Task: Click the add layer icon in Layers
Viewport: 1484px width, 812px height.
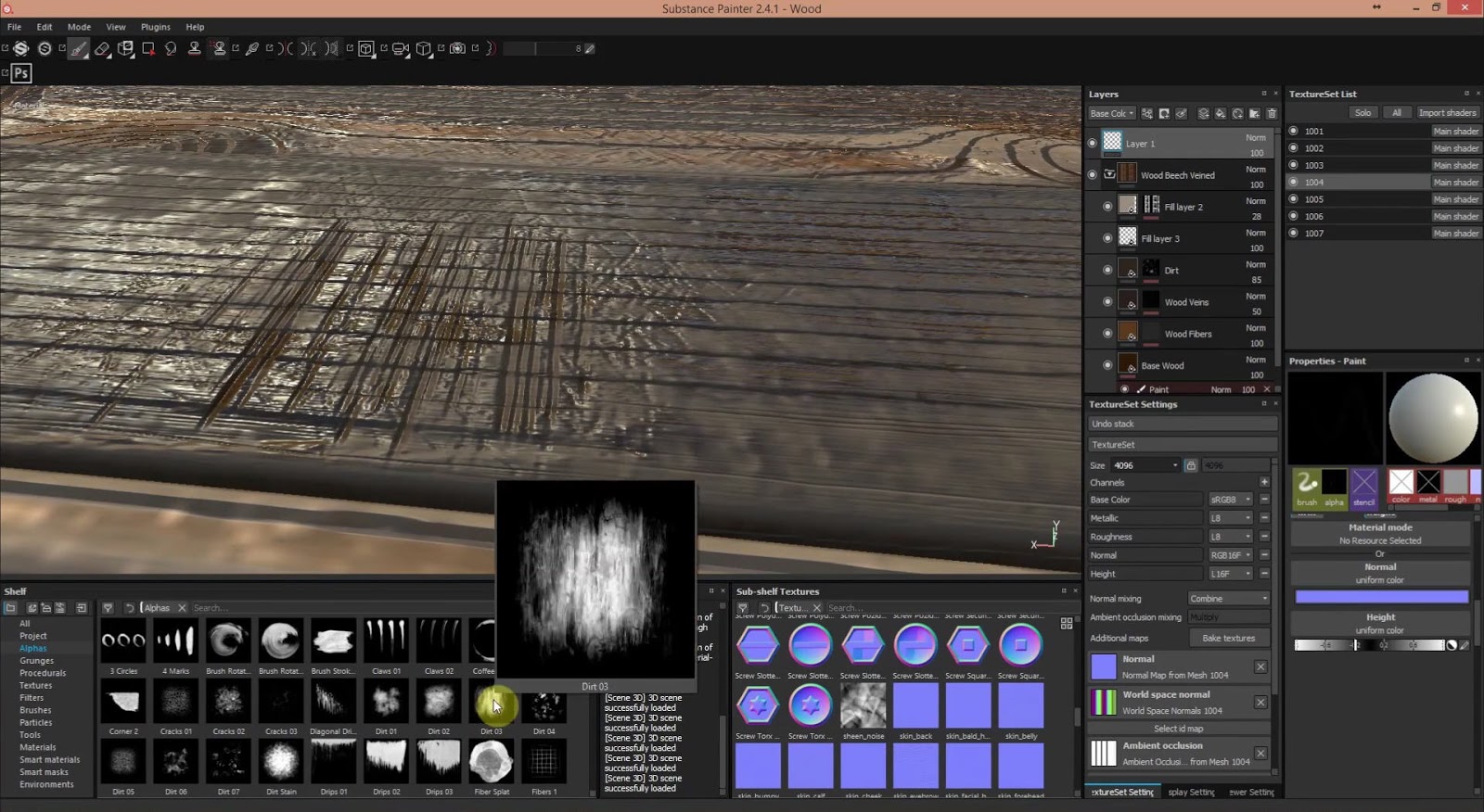Action: pyautogui.click(x=1204, y=114)
